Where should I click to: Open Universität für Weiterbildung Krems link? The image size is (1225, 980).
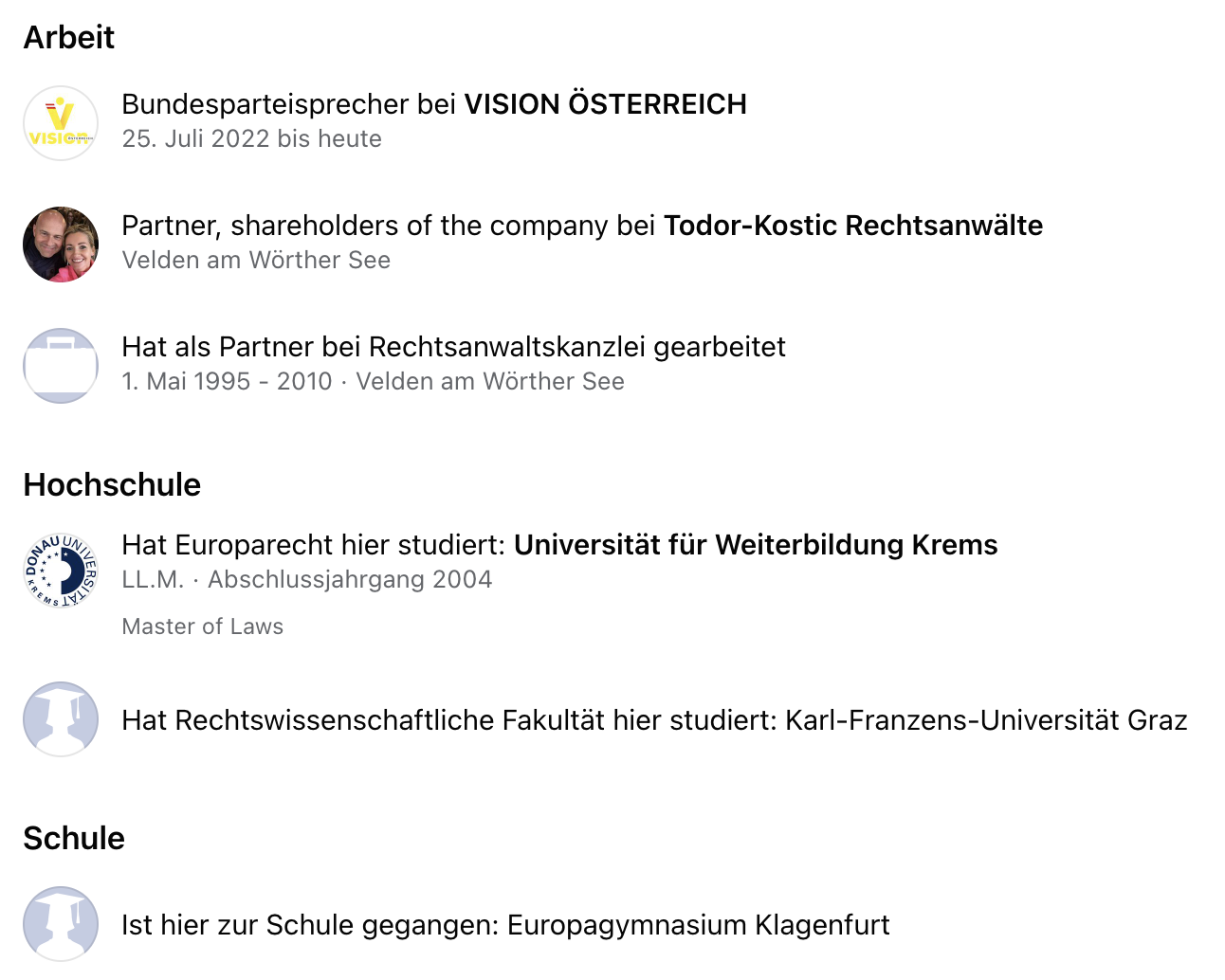(756, 545)
